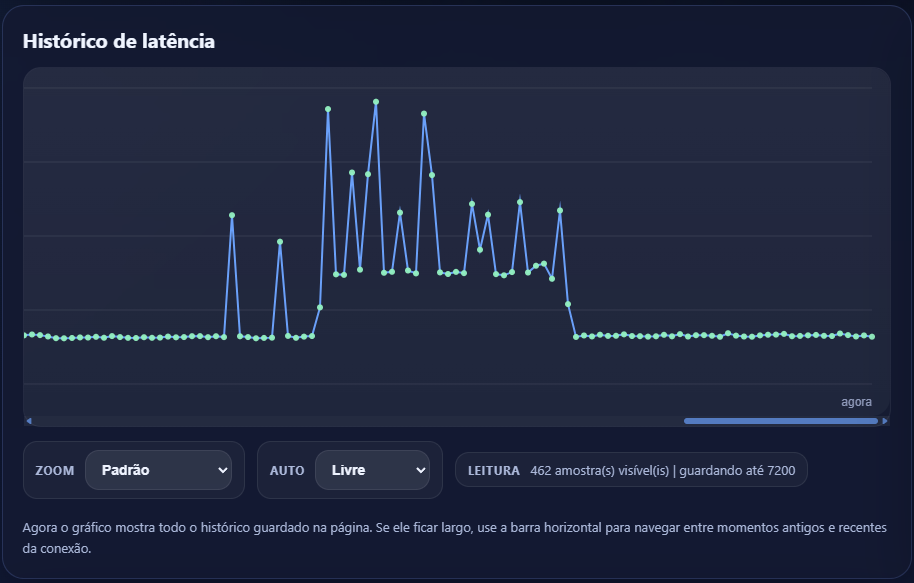Click the highest latency peak data point
Image resolution: width=914 pixels, height=583 pixels.
[x=376, y=102]
